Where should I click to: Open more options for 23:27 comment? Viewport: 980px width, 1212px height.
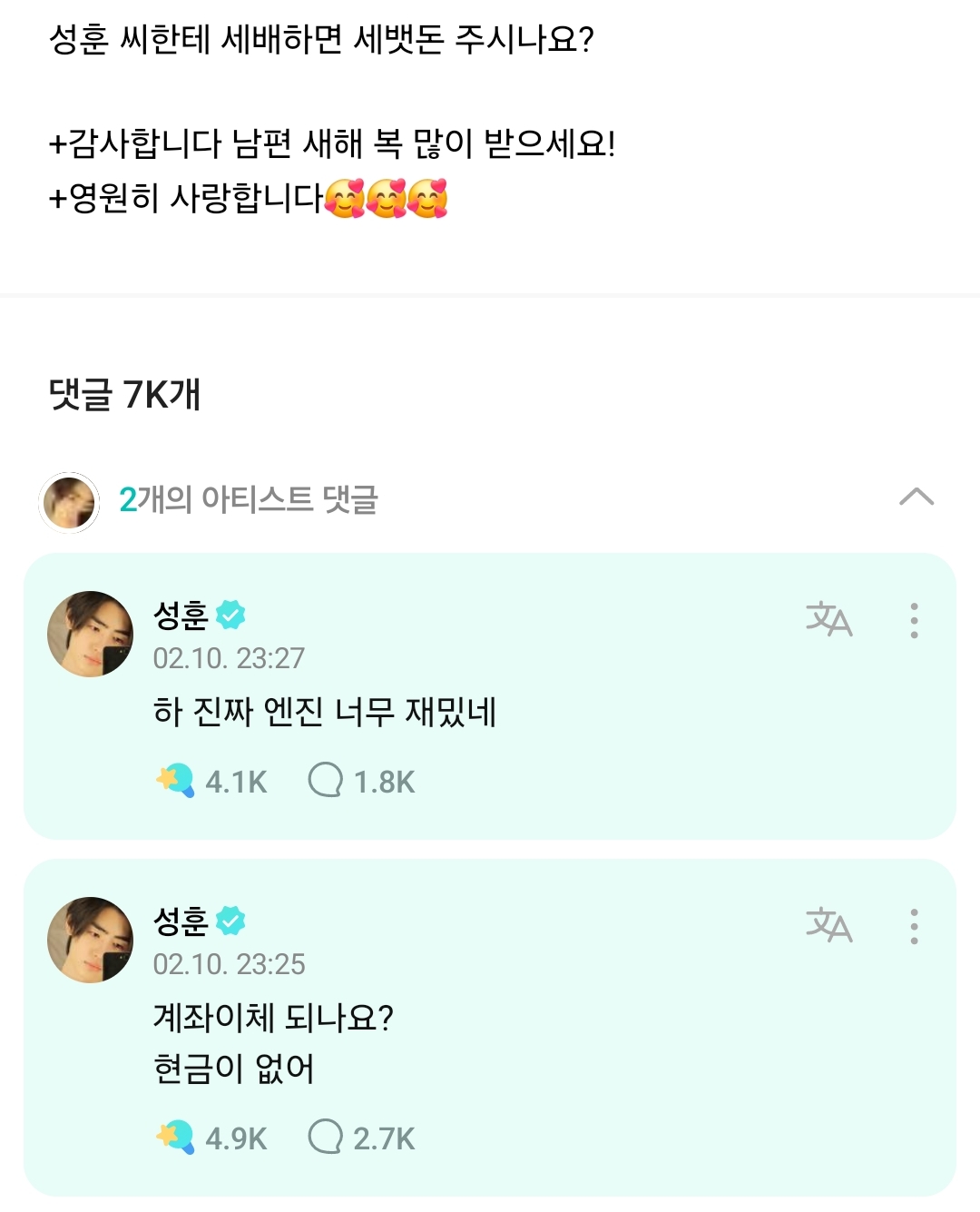tap(914, 620)
